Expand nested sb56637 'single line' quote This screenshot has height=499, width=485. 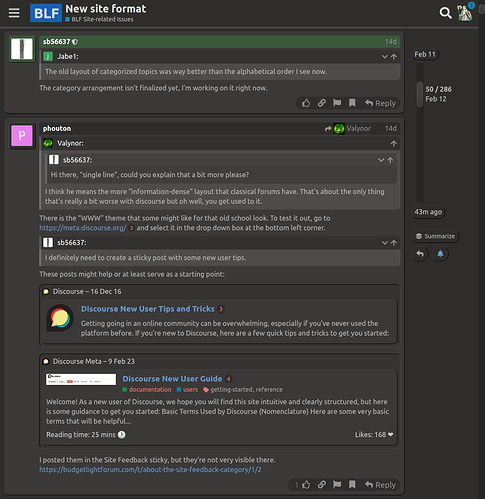(381, 160)
